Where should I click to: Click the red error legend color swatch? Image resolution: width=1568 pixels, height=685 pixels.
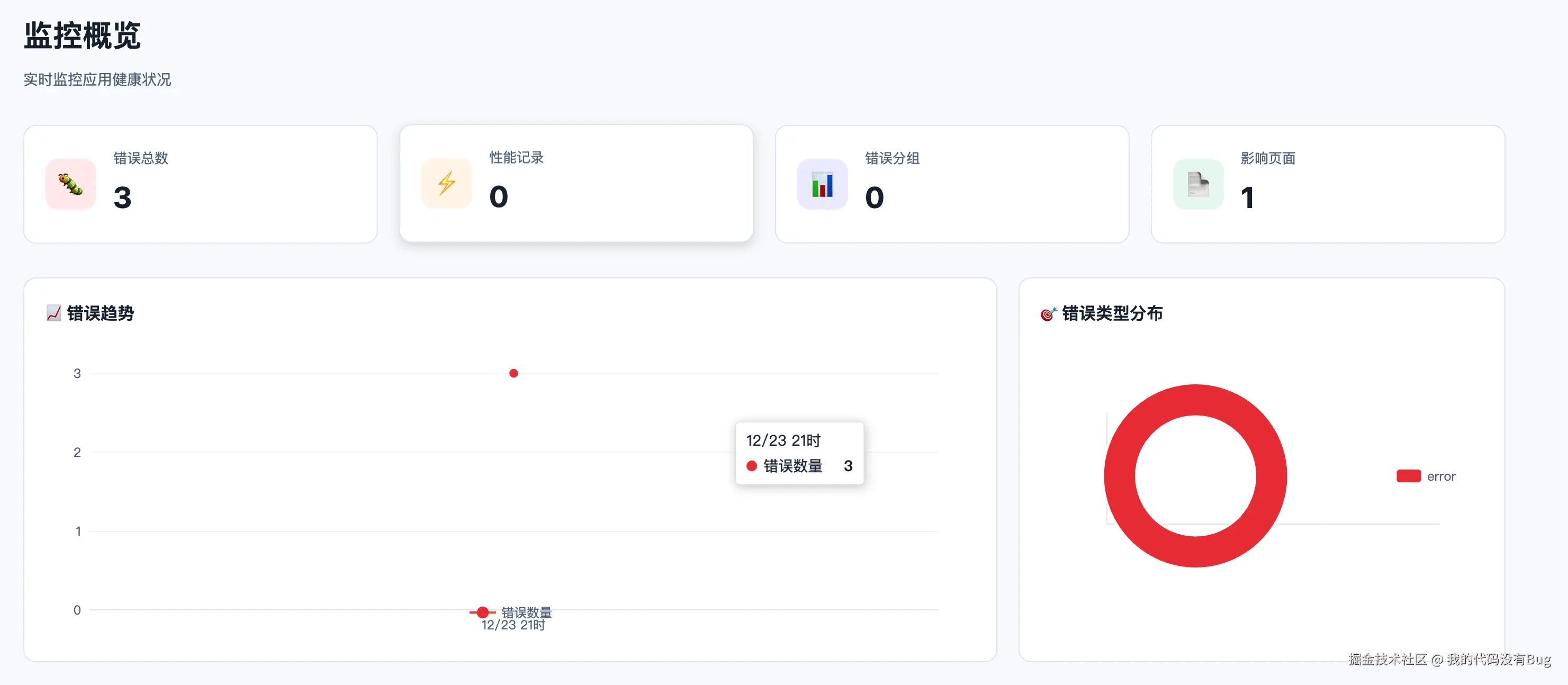(x=1408, y=476)
